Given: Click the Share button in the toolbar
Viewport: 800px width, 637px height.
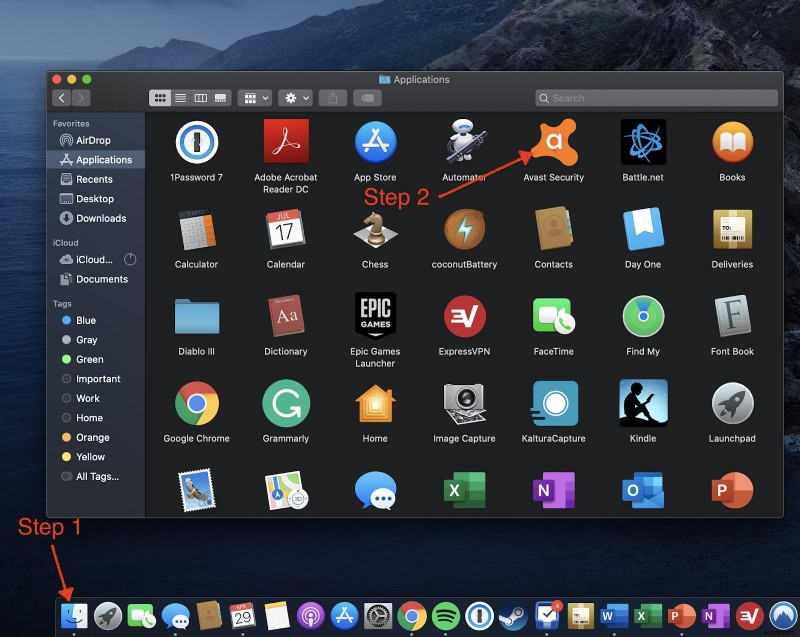Looking at the screenshot, I should click(x=334, y=98).
